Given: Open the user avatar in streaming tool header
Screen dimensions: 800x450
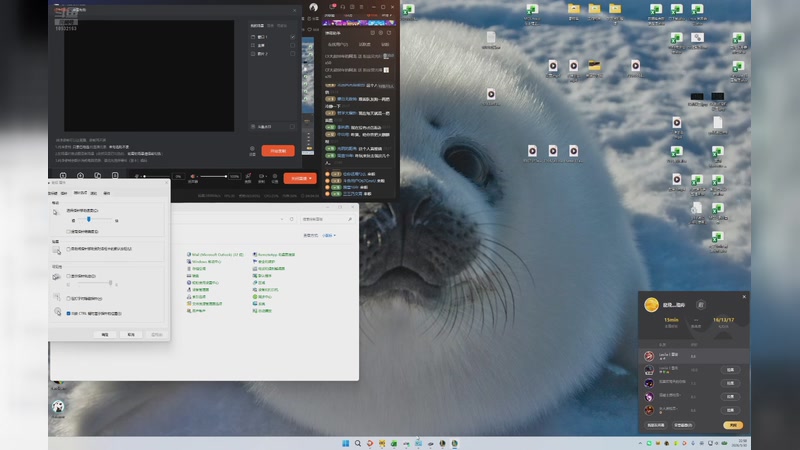Looking at the screenshot, I should point(313,7).
